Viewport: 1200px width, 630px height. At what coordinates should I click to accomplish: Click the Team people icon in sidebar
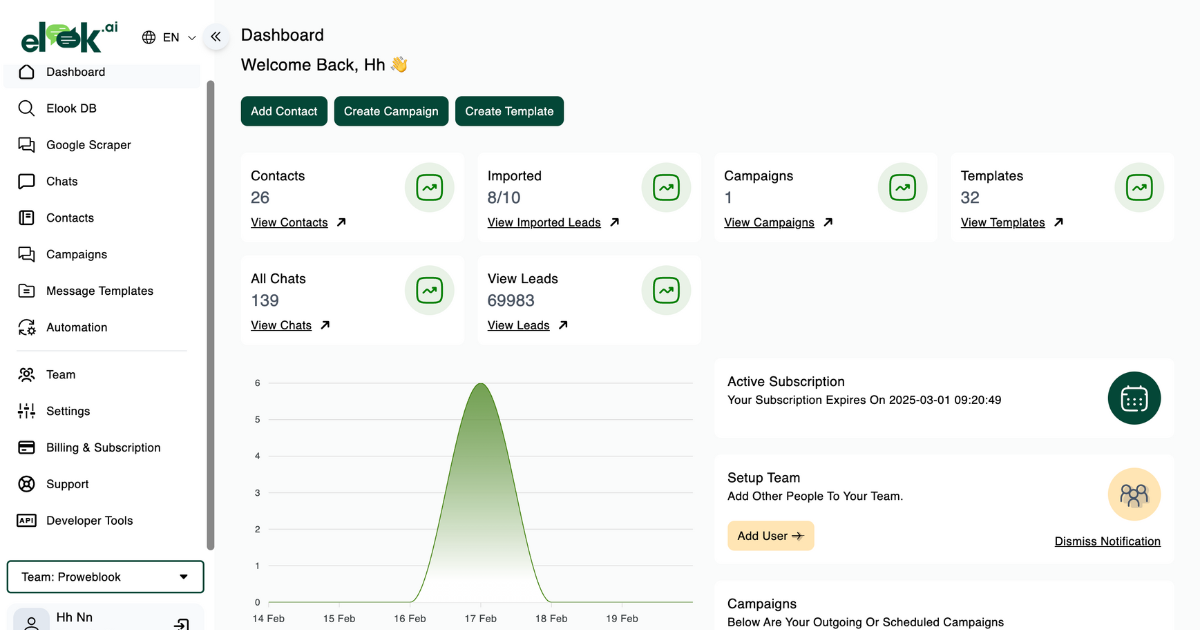[27, 375]
